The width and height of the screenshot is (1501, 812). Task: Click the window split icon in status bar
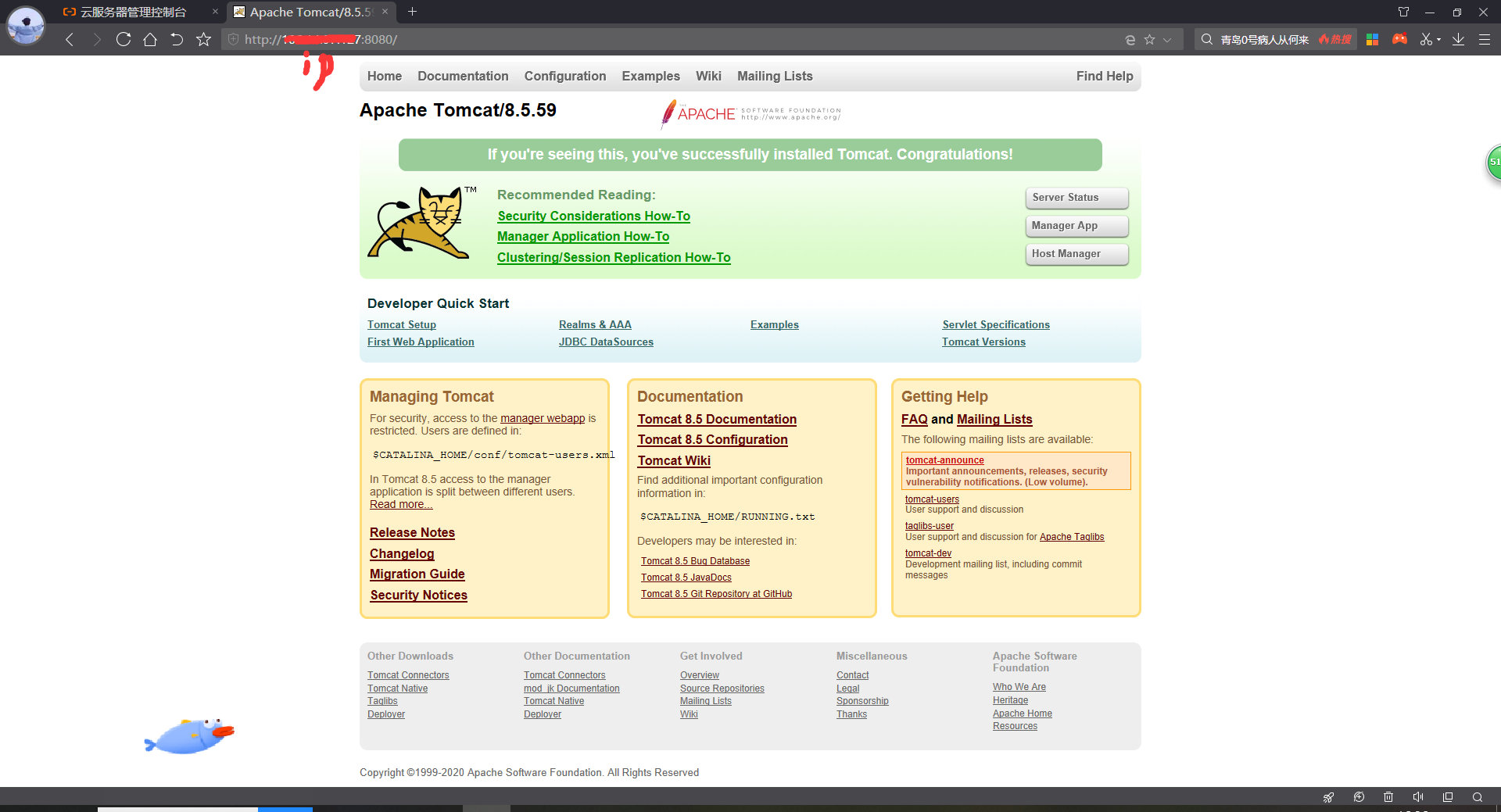coord(1448,797)
